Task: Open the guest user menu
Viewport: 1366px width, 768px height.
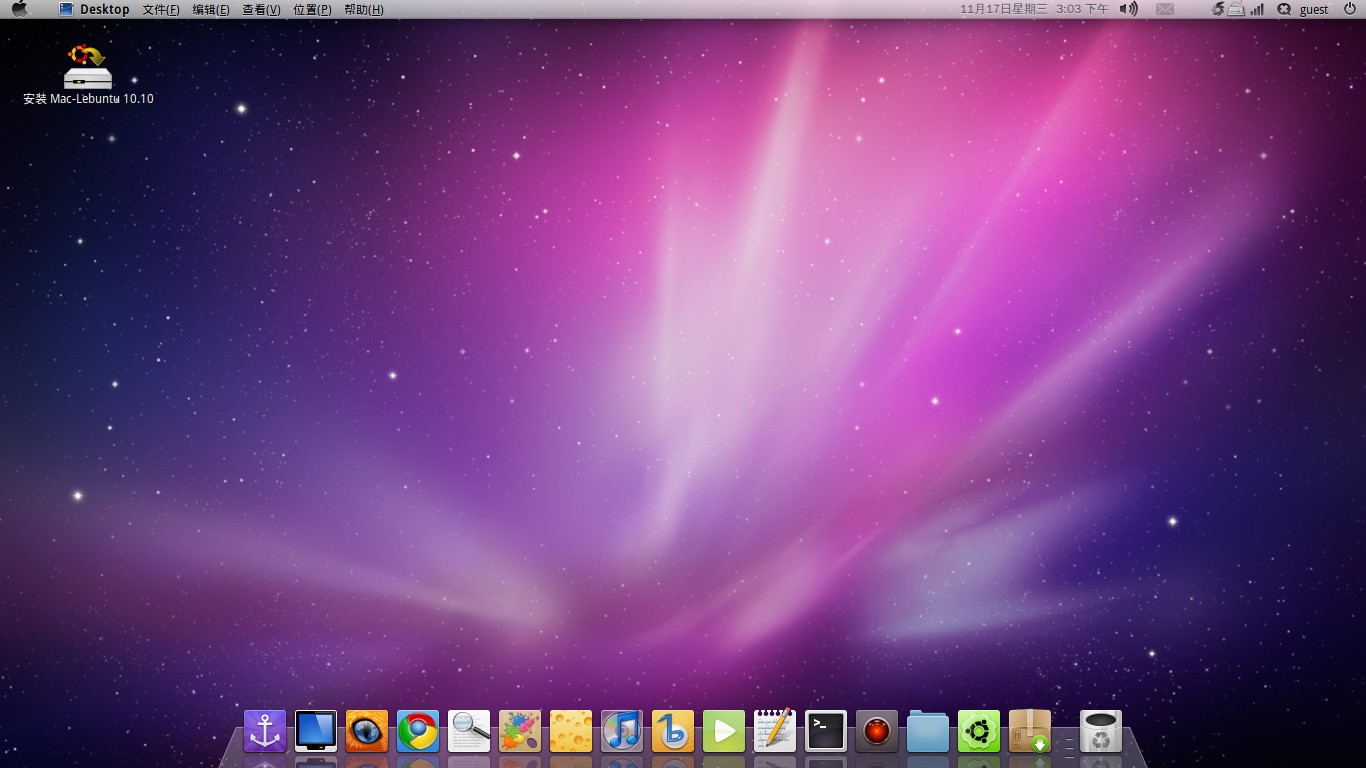Action: pyautogui.click(x=1314, y=9)
